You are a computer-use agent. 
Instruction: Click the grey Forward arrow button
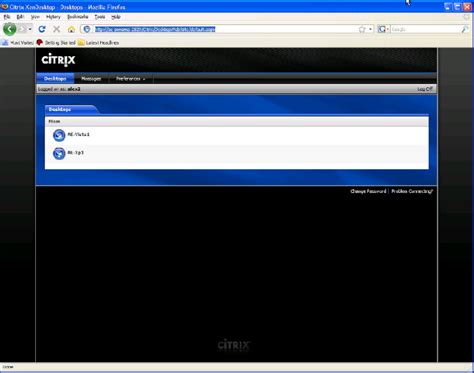[x=22, y=29]
